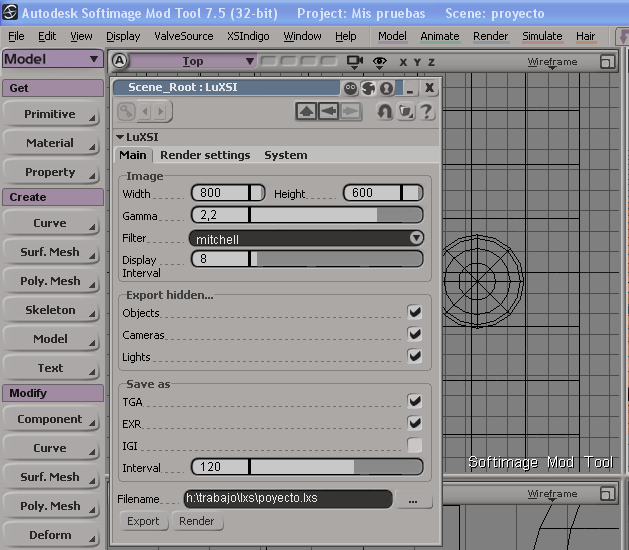Viewport: 629px width, 550px height.
Task: Open the Top view selector dropdown
Action: 193,61
